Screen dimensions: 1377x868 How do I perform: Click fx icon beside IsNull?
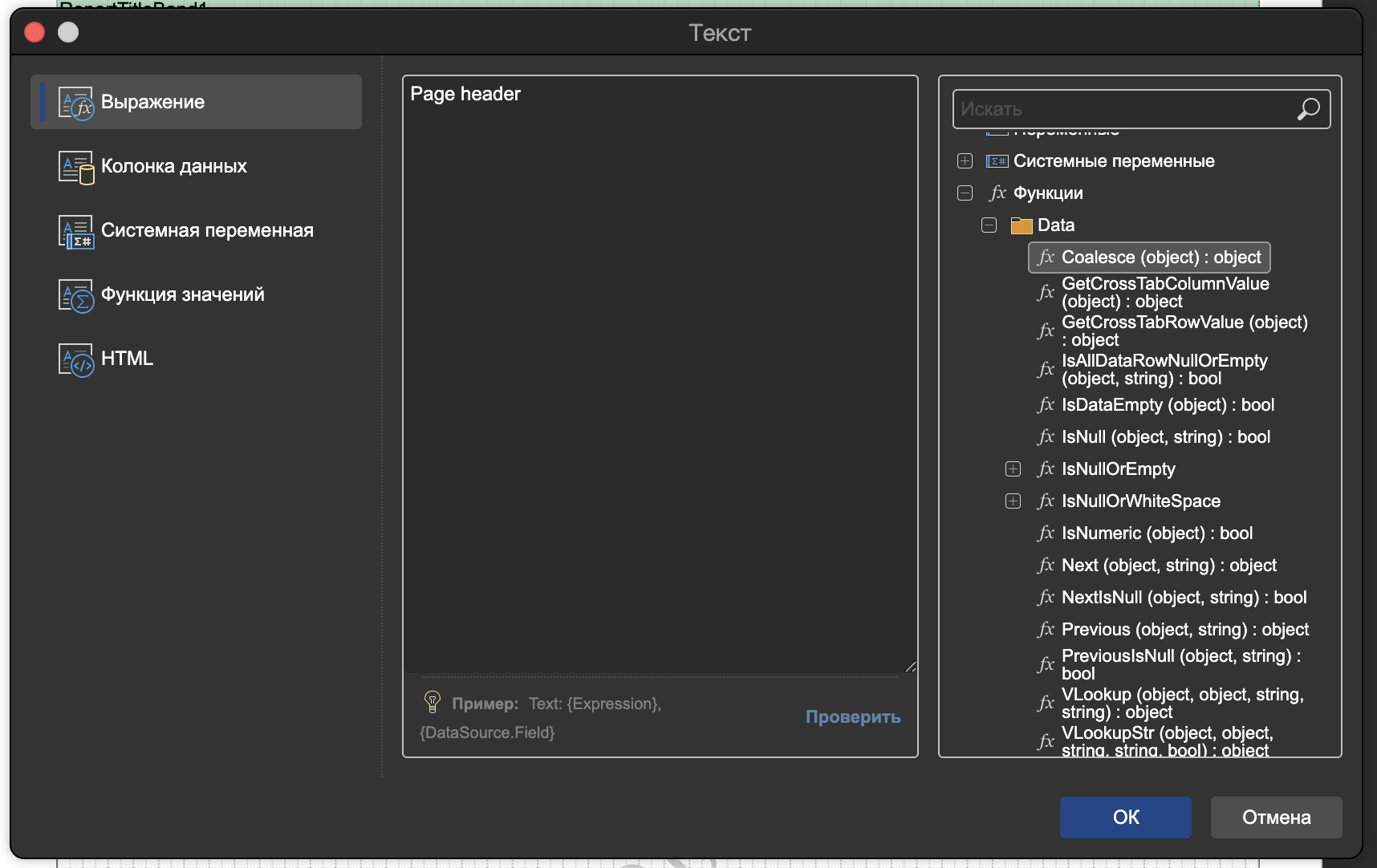(1046, 437)
